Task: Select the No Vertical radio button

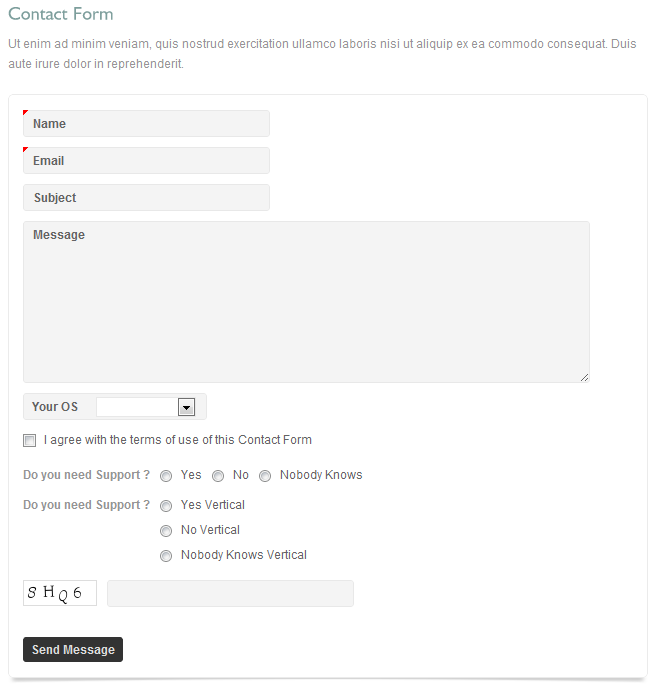Action: [166, 531]
